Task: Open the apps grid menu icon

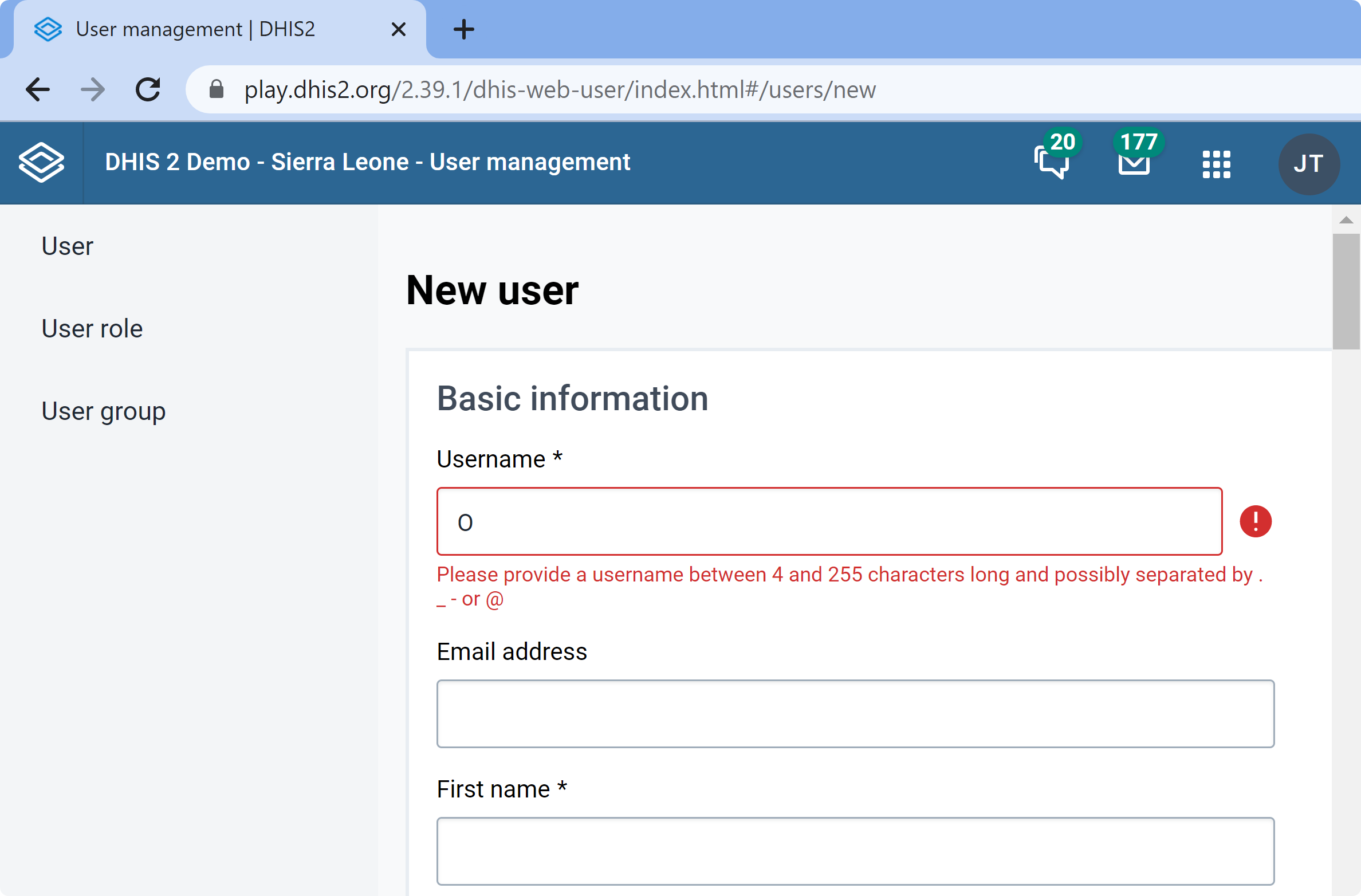Action: 1216,164
